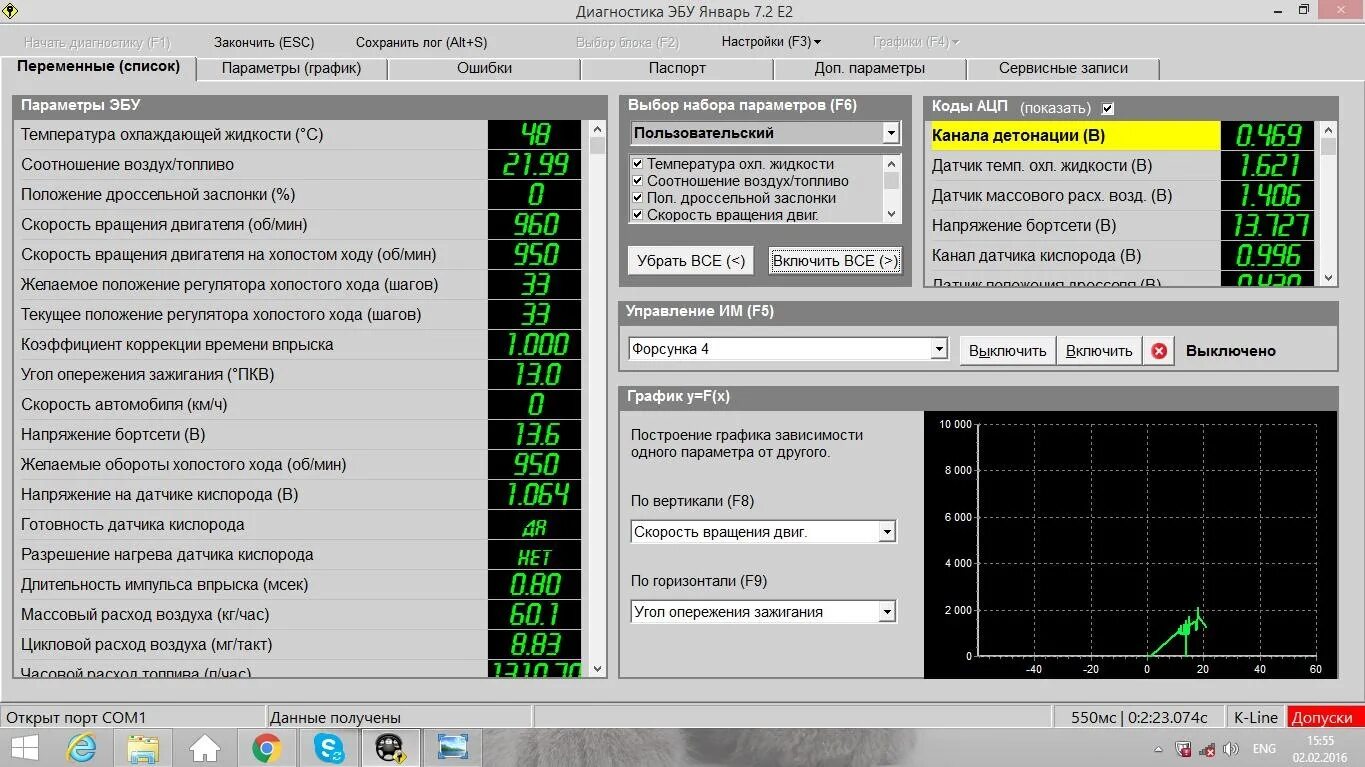Viewport: 1365px width, 767px height.
Task: Uncheck Температура охл. жидкости parameter
Action: [x=637, y=164]
